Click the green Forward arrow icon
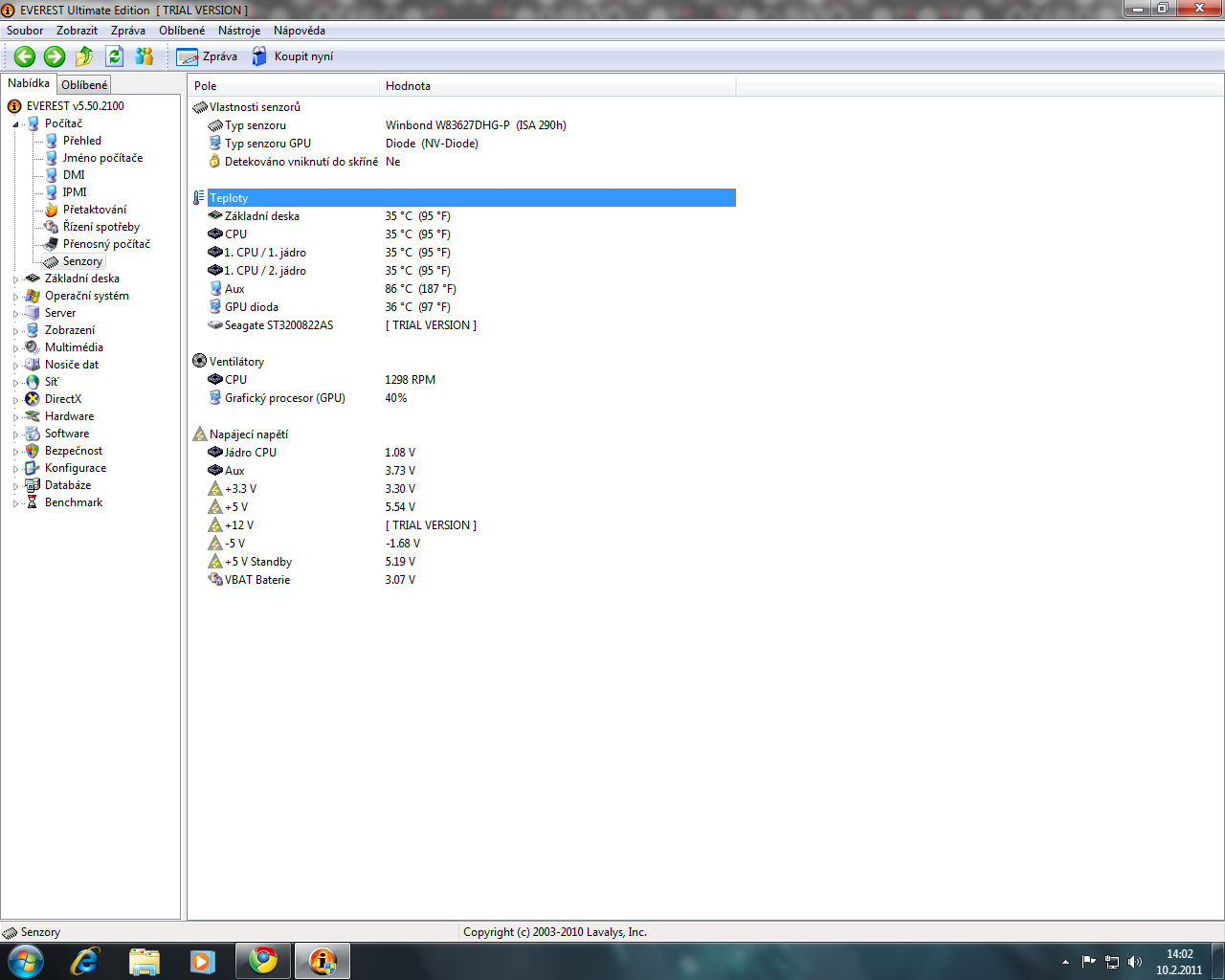The image size is (1225, 980). tap(55, 56)
